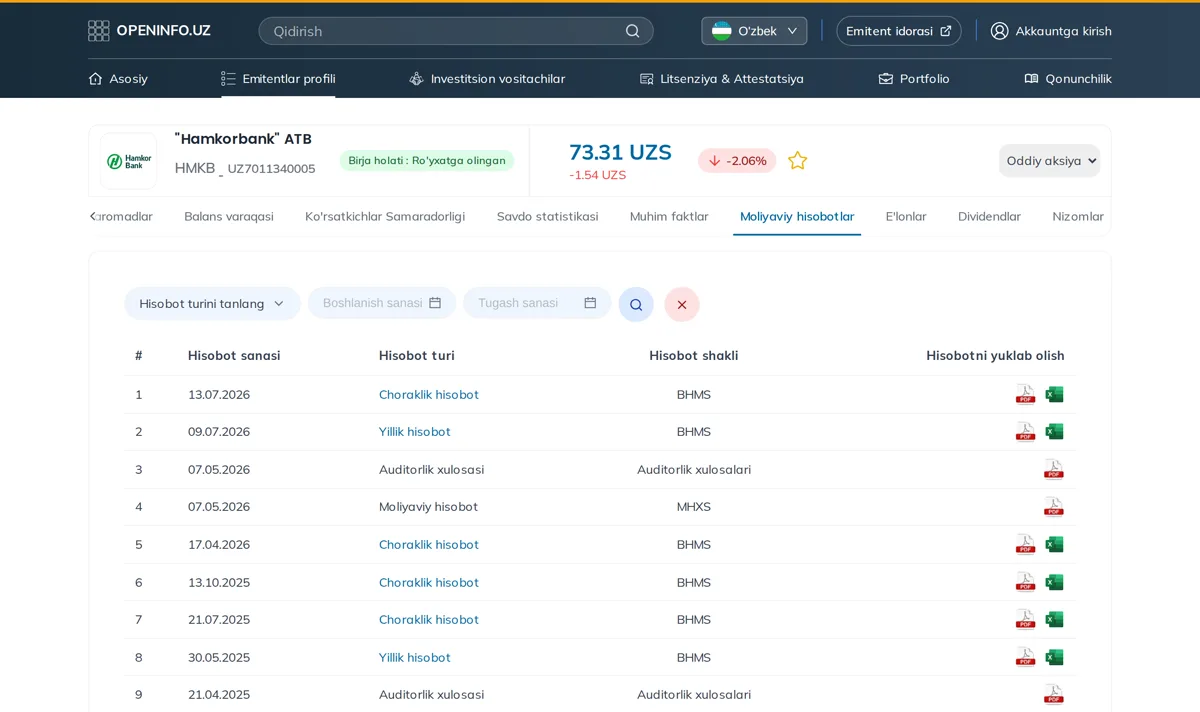Click the account user icon
The image size is (1200, 712).
[x=999, y=31]
